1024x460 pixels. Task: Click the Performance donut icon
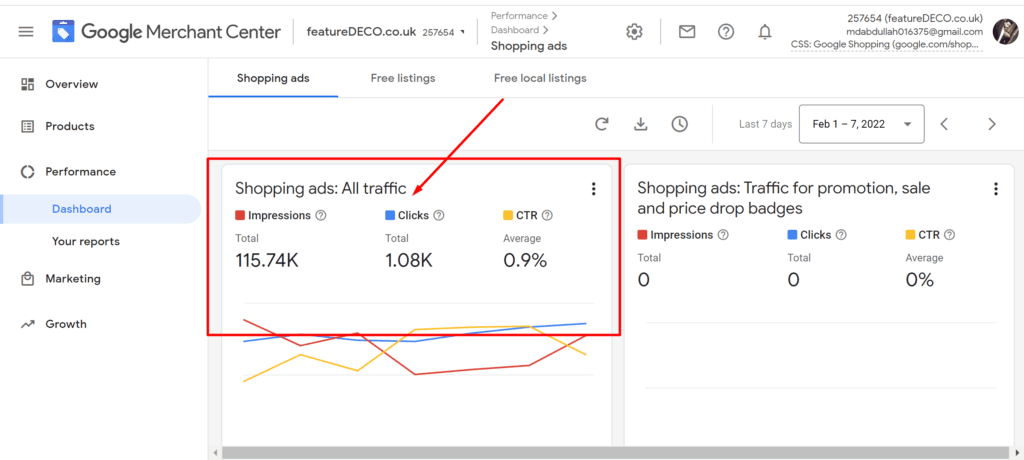click(27, 172)
